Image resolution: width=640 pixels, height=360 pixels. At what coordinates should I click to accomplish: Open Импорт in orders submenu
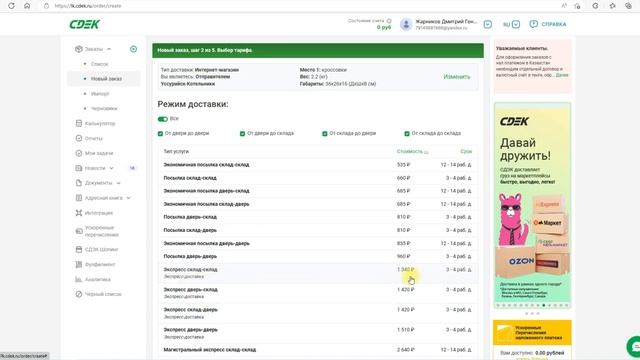pos(100,93)
